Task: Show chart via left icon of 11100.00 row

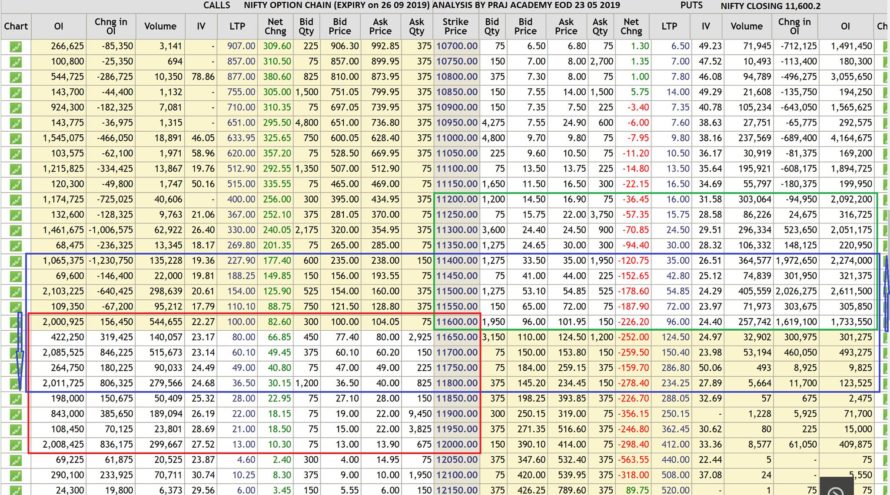Action: [x=15, y=169]
